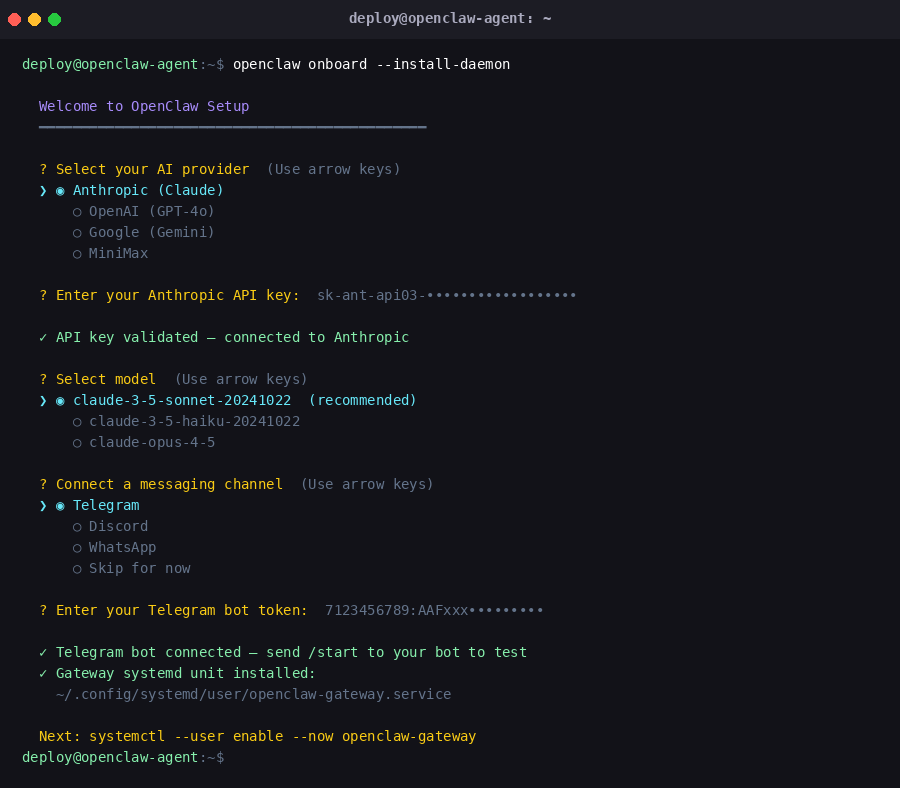This screenshot has height=788, width=900.
Task: Click the red close window button
Action: [x=14, y=19]
